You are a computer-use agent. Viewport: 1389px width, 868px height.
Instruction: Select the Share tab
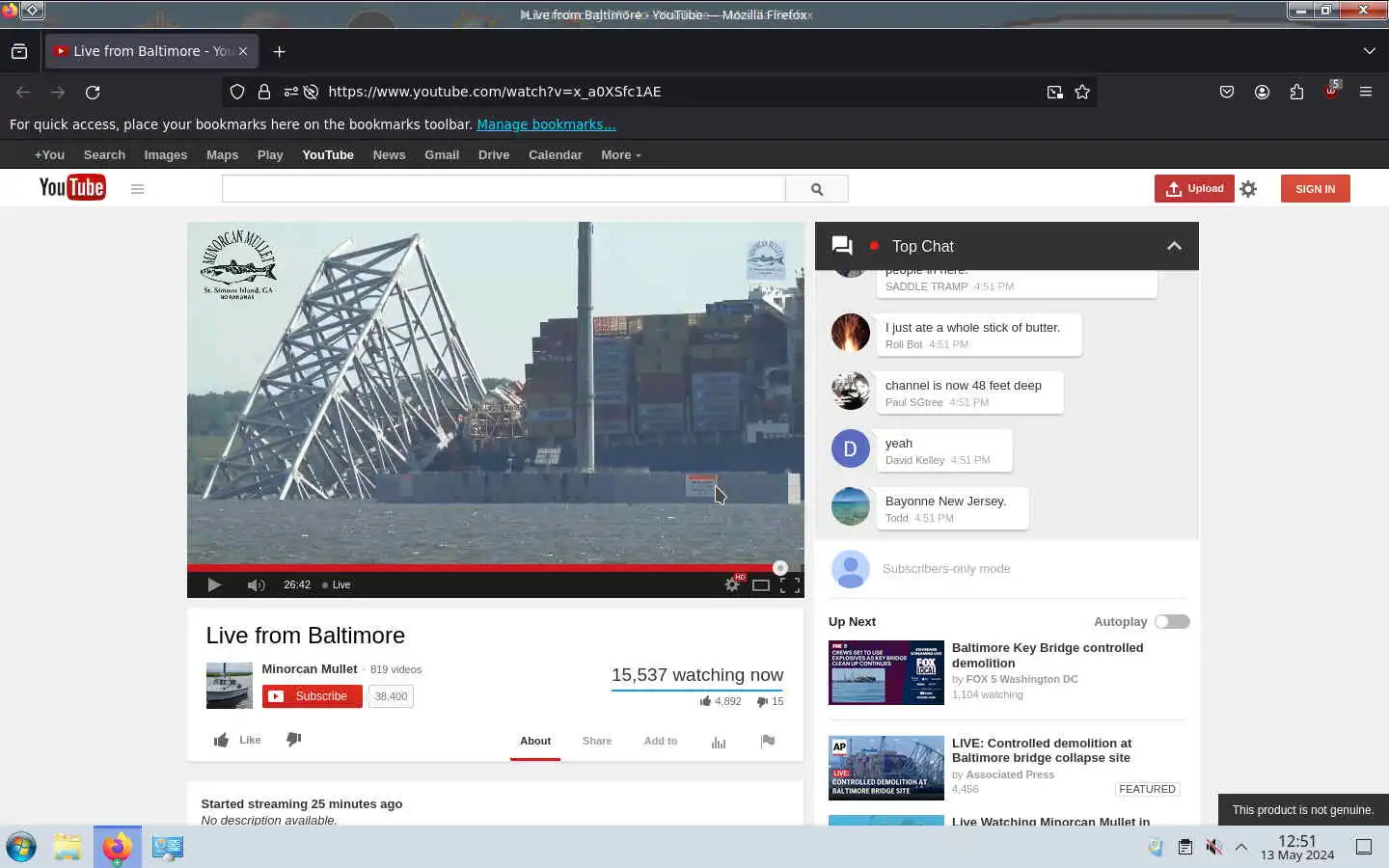coord(597,741)
